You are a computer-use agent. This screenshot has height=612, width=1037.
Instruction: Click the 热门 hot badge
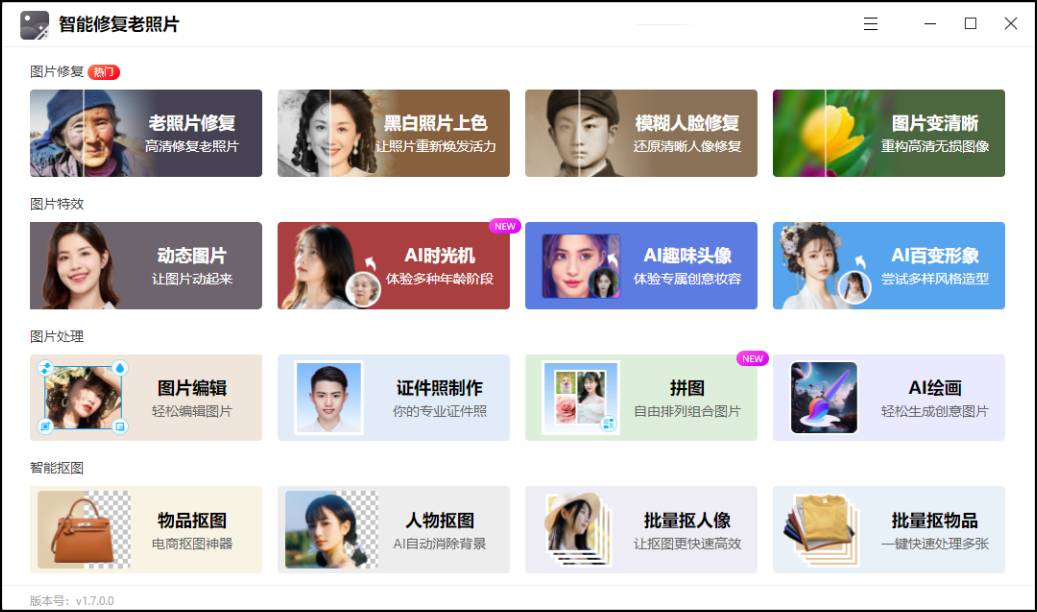coord(104,72)
